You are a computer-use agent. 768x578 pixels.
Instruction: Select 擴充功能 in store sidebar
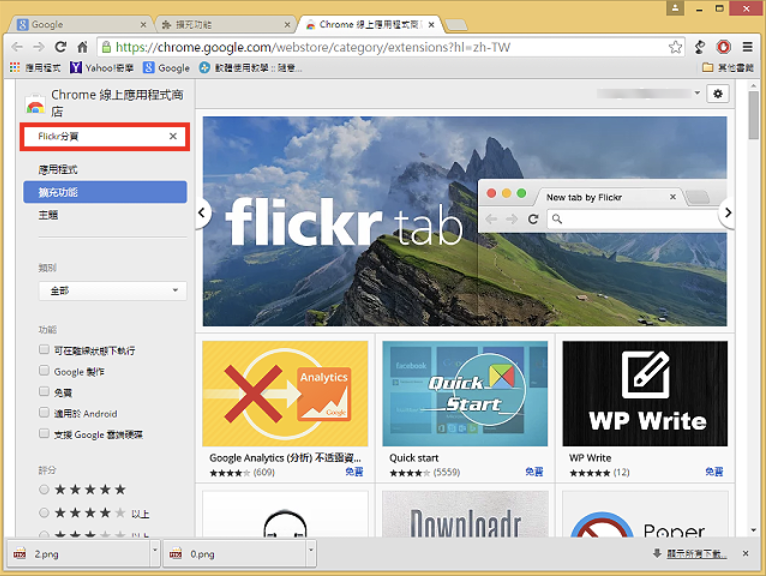(105, 192)
